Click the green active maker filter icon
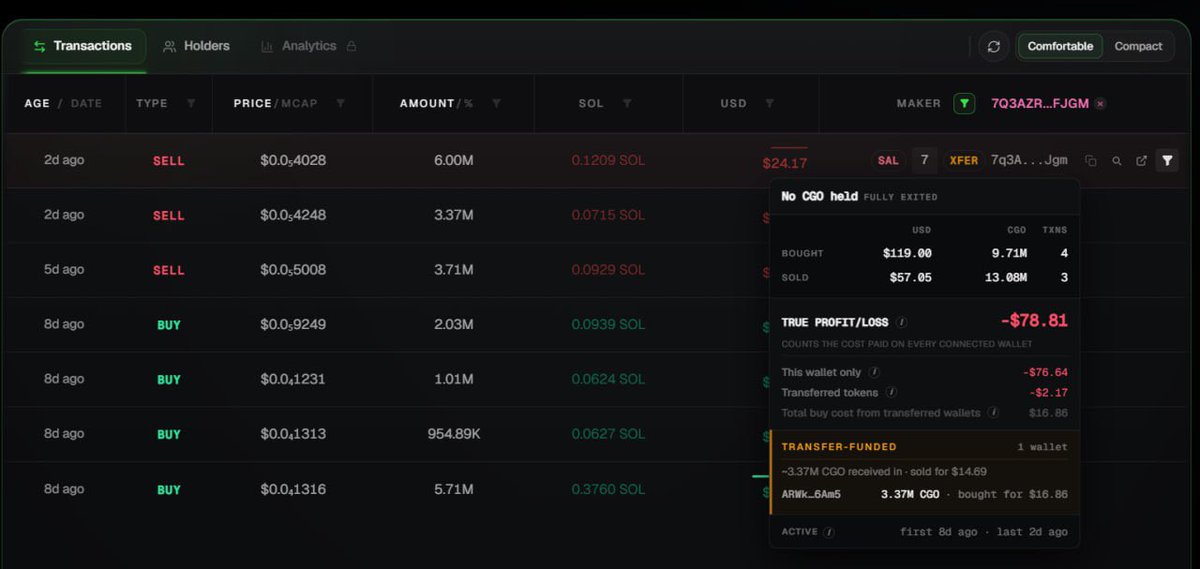This screenshot has height=569, width=1200. click(x=964, y=103)
